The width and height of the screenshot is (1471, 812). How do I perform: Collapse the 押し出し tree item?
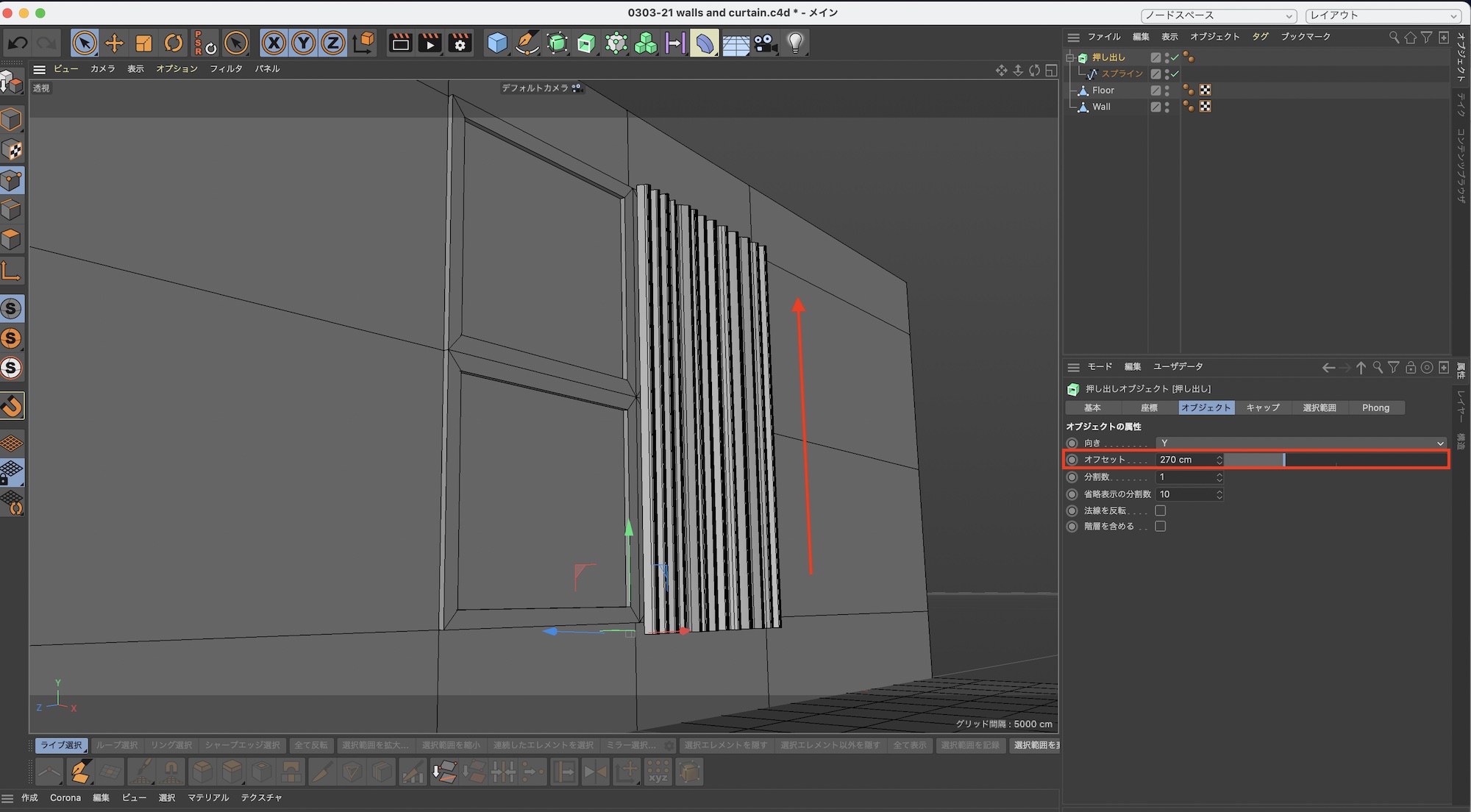tap(1071, 57)
